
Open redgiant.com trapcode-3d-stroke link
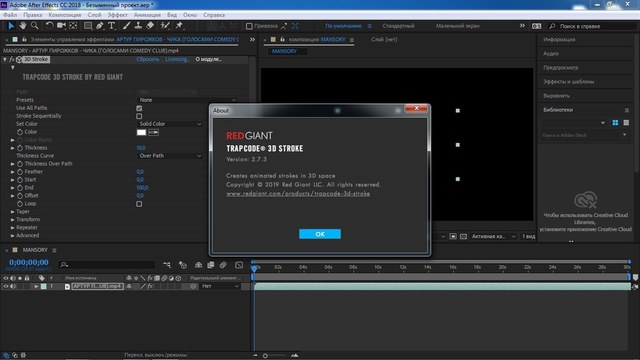point(298,193)
